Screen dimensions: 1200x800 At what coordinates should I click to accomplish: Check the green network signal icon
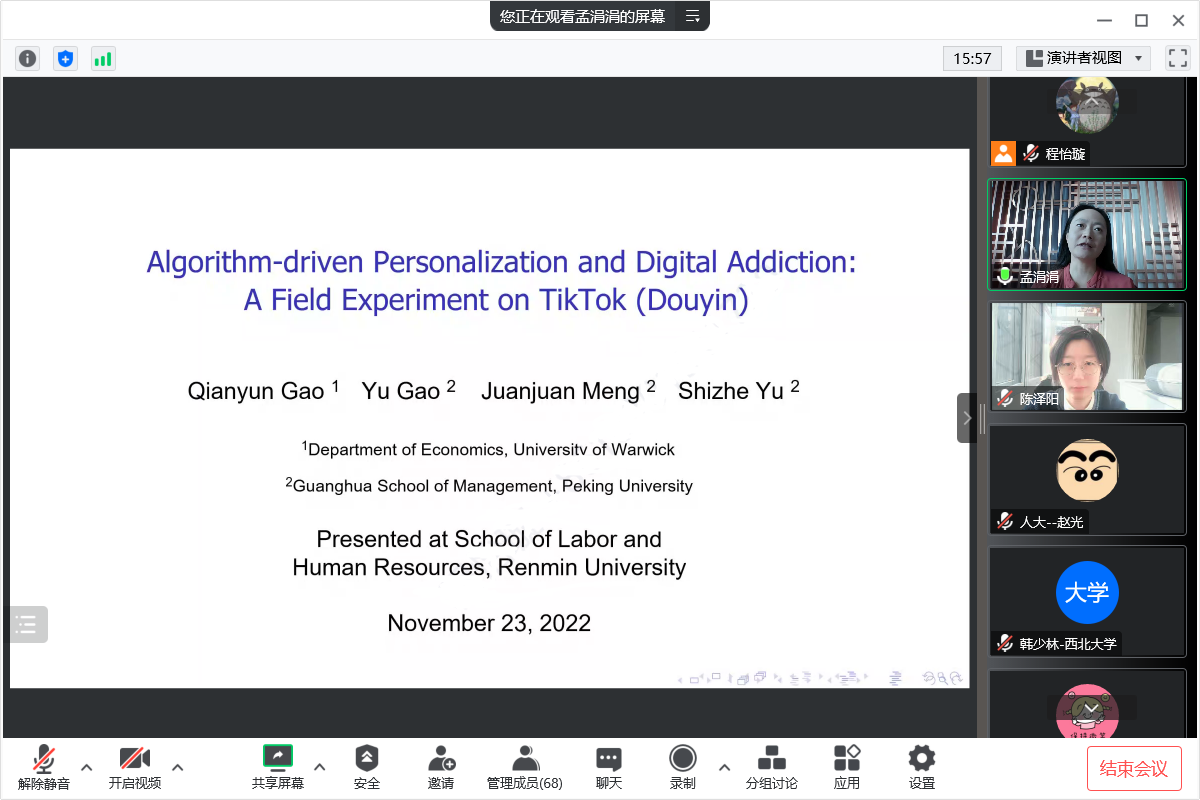click(103, 59)
